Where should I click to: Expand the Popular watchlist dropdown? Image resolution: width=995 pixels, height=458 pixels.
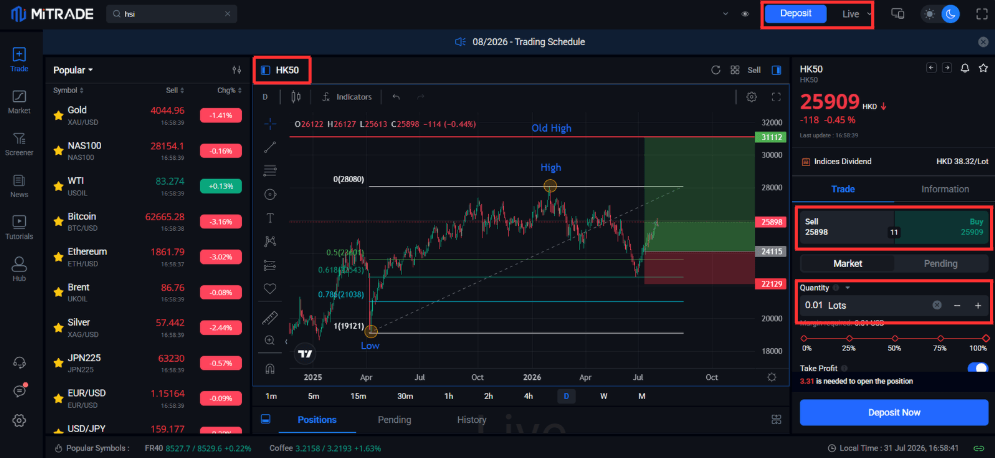[73, 70]
